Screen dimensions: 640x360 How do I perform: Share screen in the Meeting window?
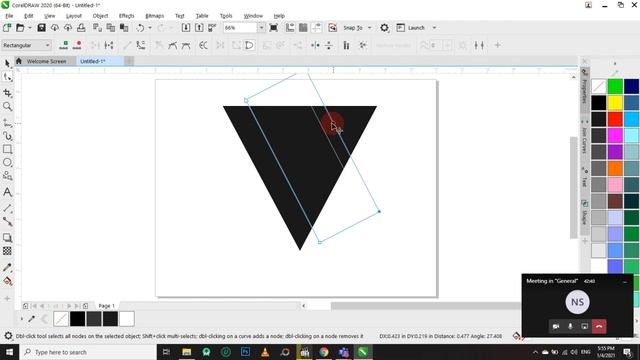[584, 327]
